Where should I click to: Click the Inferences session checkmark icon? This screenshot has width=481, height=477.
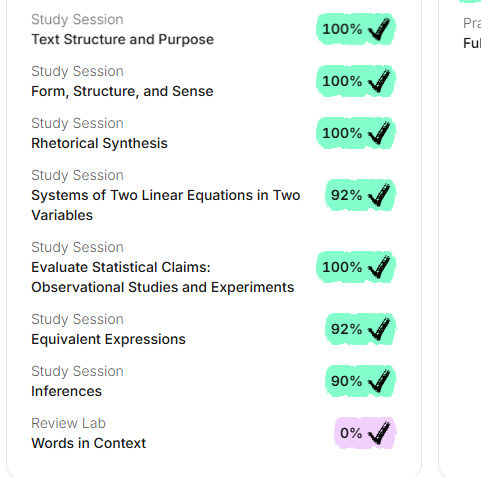click(x=379, y=381)
